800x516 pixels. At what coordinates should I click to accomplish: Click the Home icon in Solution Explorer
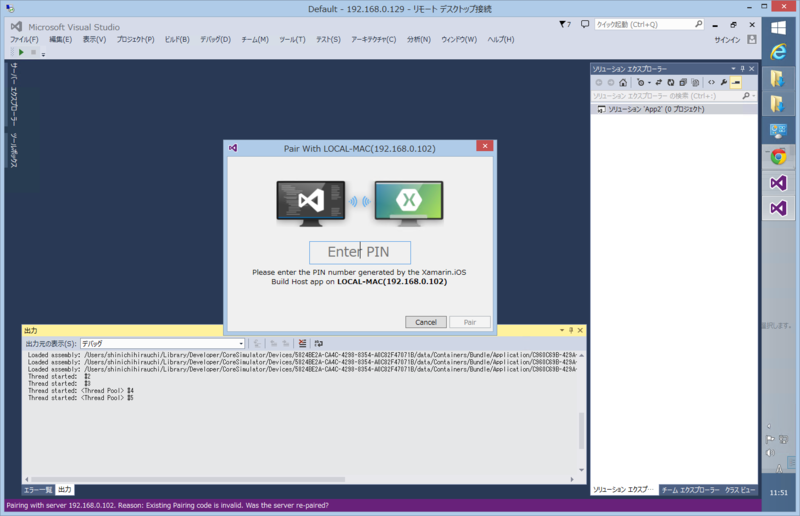point(623,82)
